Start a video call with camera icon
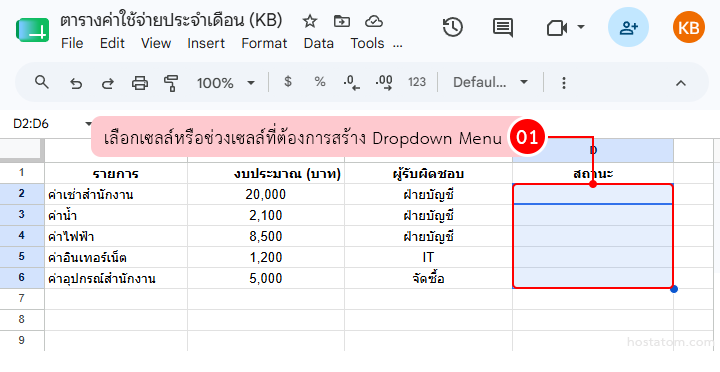 557,28
